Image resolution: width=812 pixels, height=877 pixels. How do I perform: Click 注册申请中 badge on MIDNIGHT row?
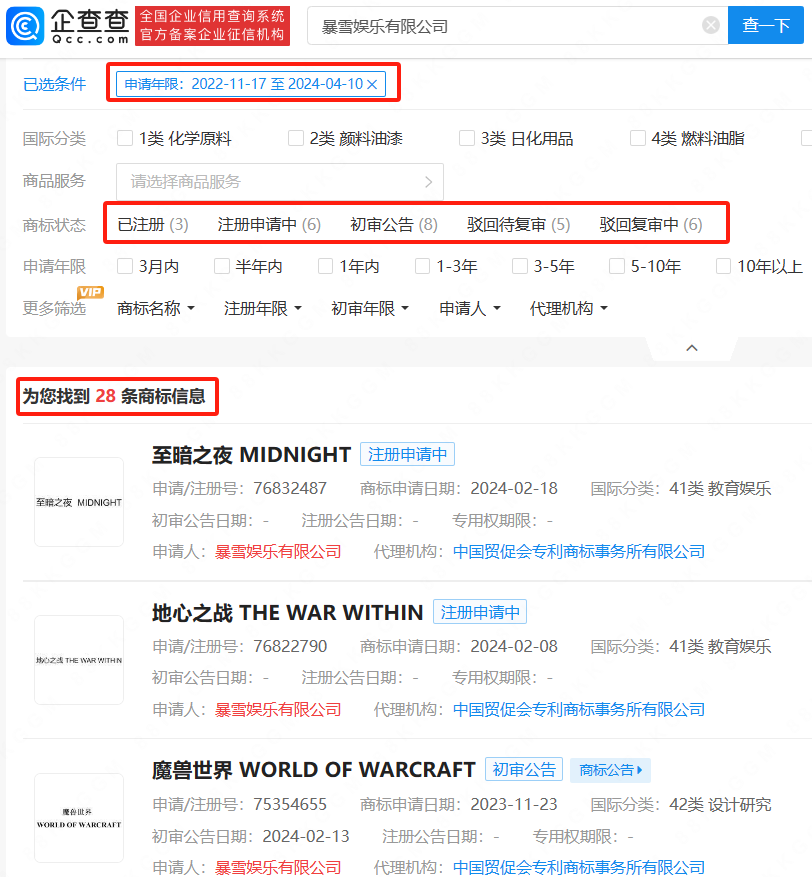(x=407, y=454)
